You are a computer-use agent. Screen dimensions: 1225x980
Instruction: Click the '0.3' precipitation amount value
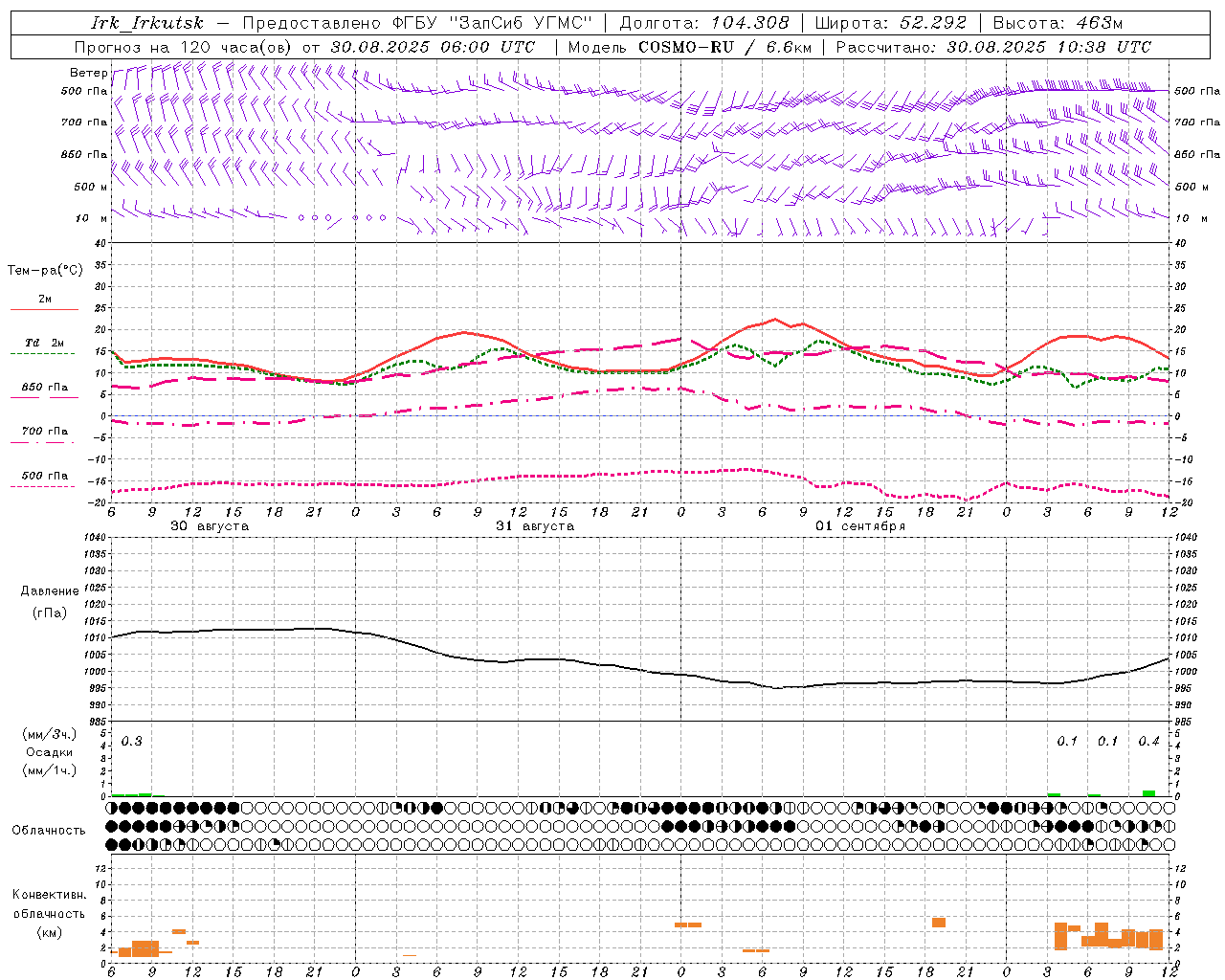[x=131, y=742]
